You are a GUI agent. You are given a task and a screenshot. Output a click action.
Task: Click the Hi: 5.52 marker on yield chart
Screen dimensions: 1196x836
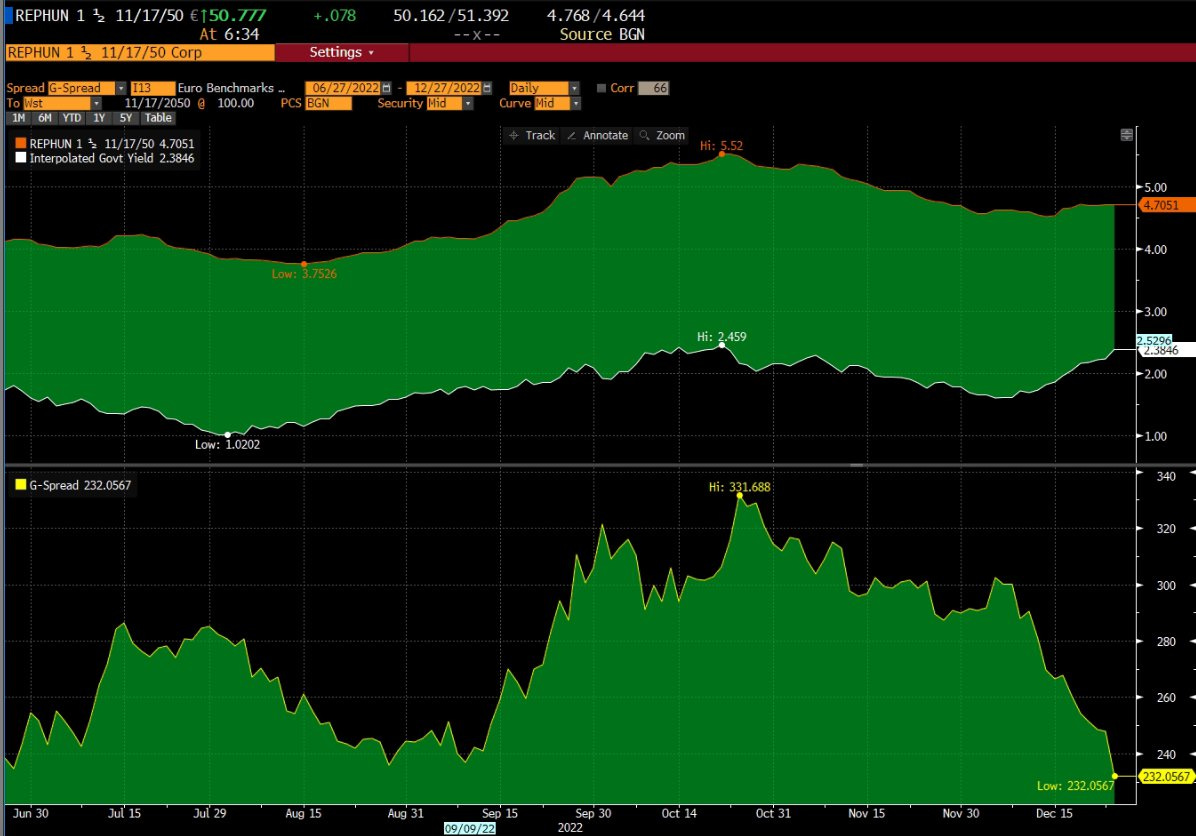(722, 154)
